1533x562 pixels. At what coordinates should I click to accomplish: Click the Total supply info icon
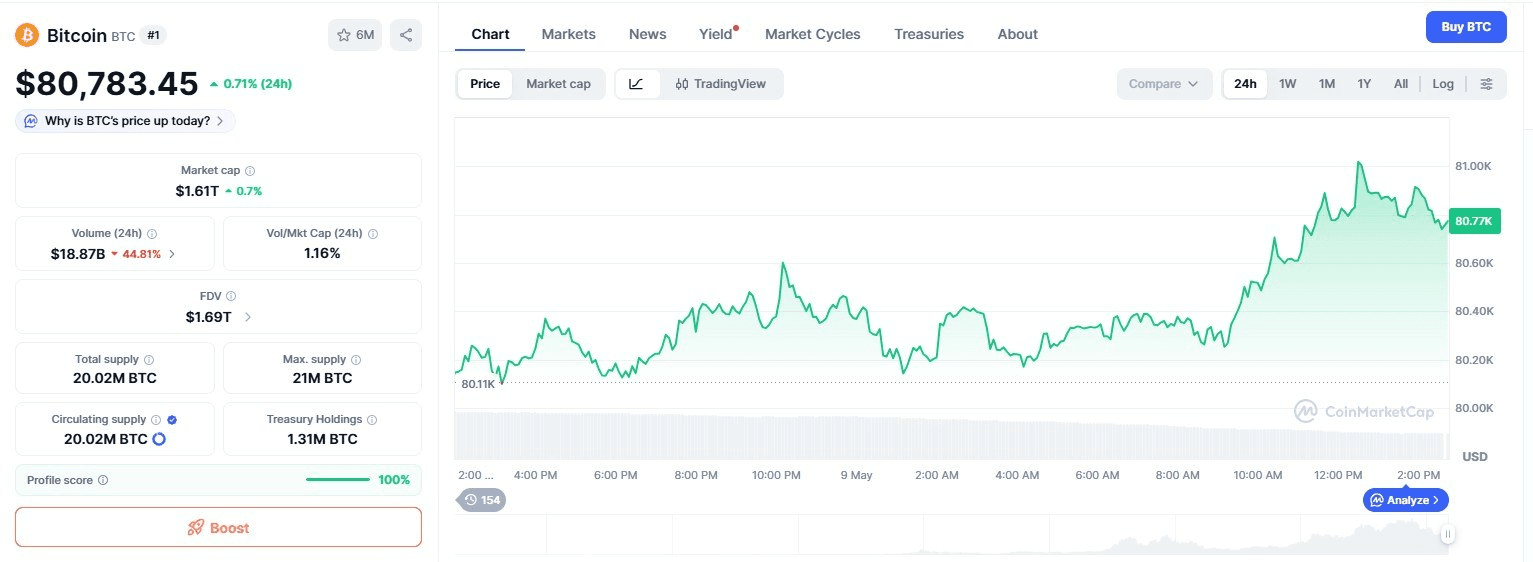coord(149,359)
